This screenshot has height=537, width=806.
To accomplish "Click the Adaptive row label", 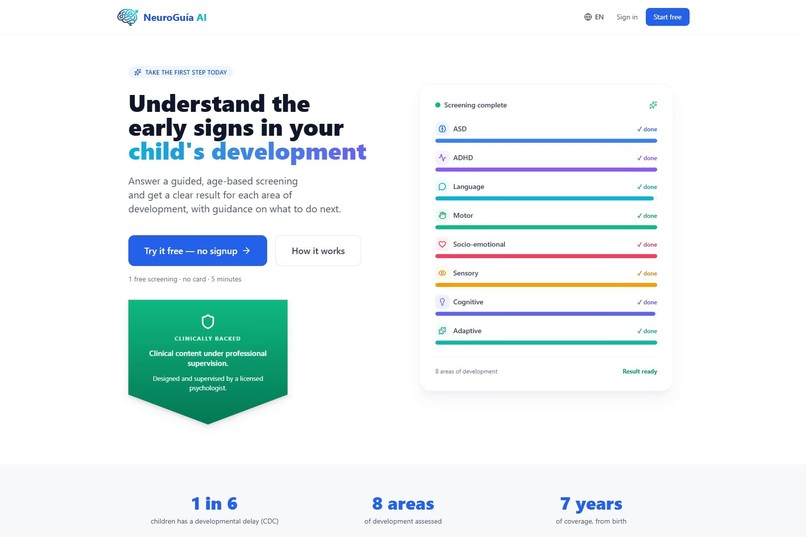I will tap(467, 330).
